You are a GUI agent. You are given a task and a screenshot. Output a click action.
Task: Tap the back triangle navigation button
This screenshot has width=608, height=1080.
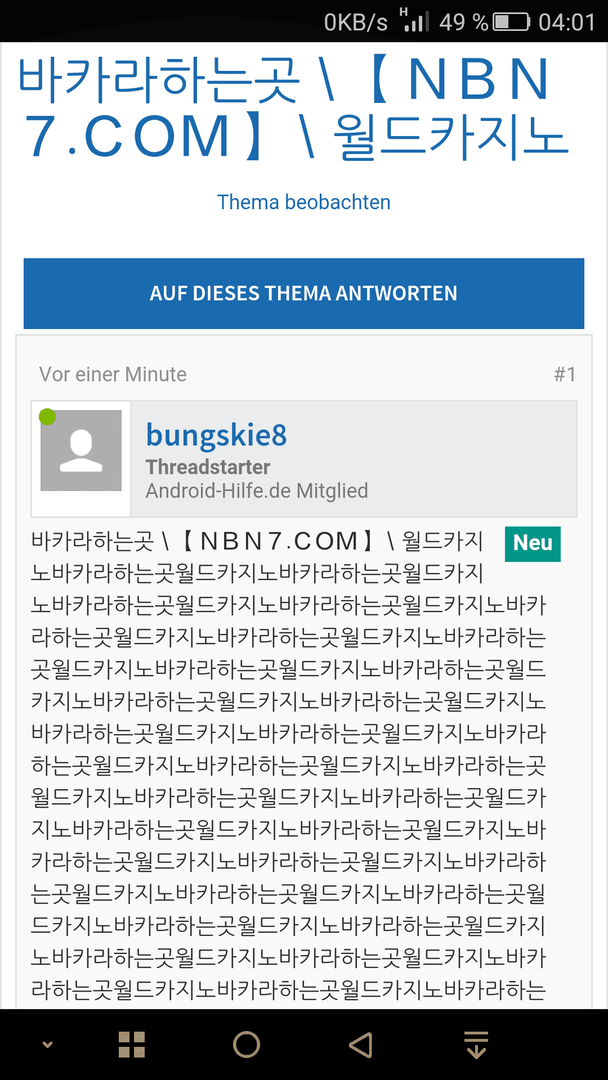(360, 1044)
